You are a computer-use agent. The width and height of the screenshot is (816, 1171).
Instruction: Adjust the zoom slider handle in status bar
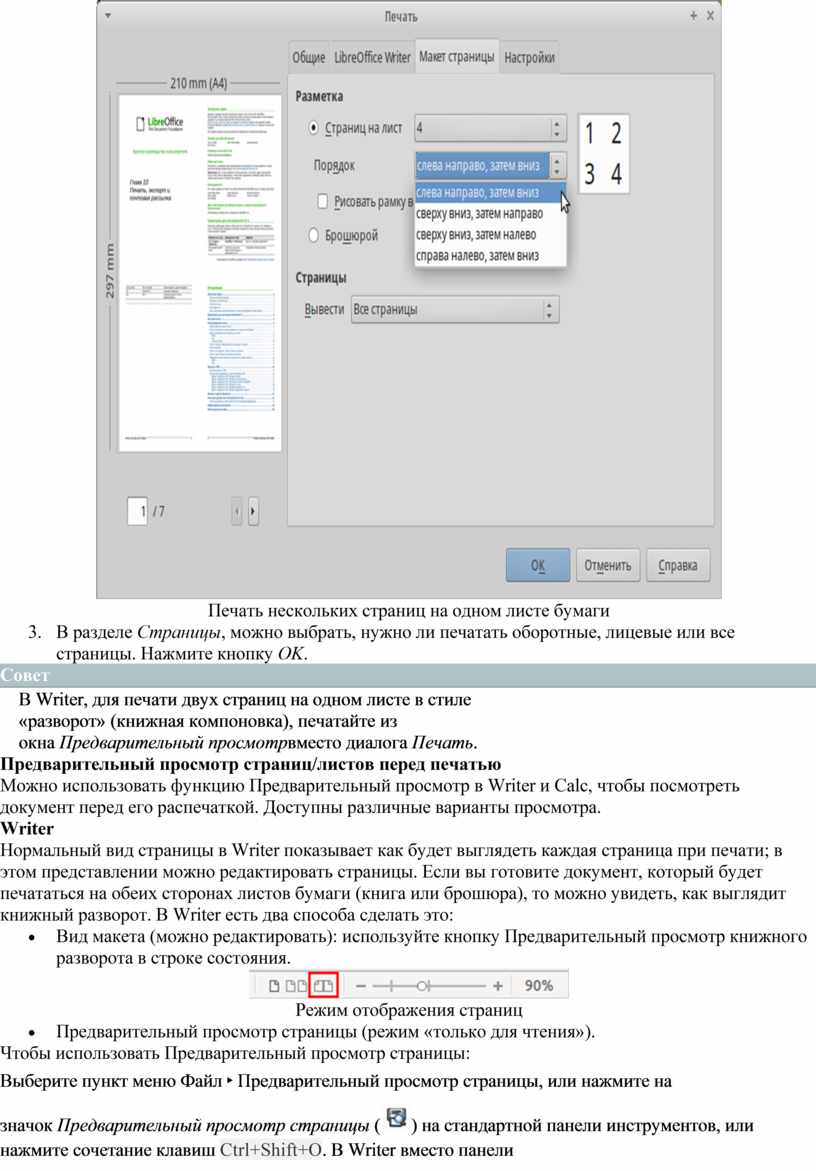tap(423, 986)
